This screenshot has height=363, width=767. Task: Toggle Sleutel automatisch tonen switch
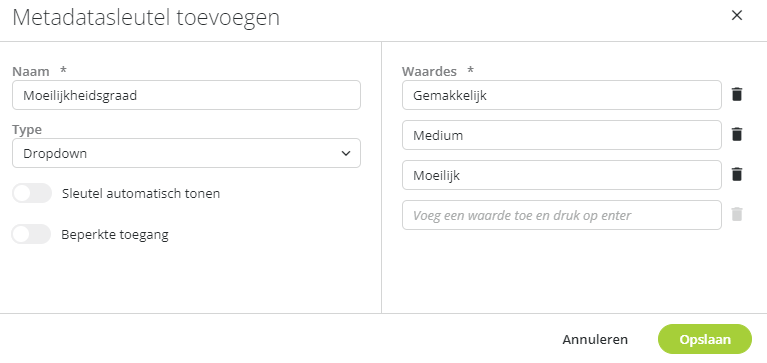32,193
